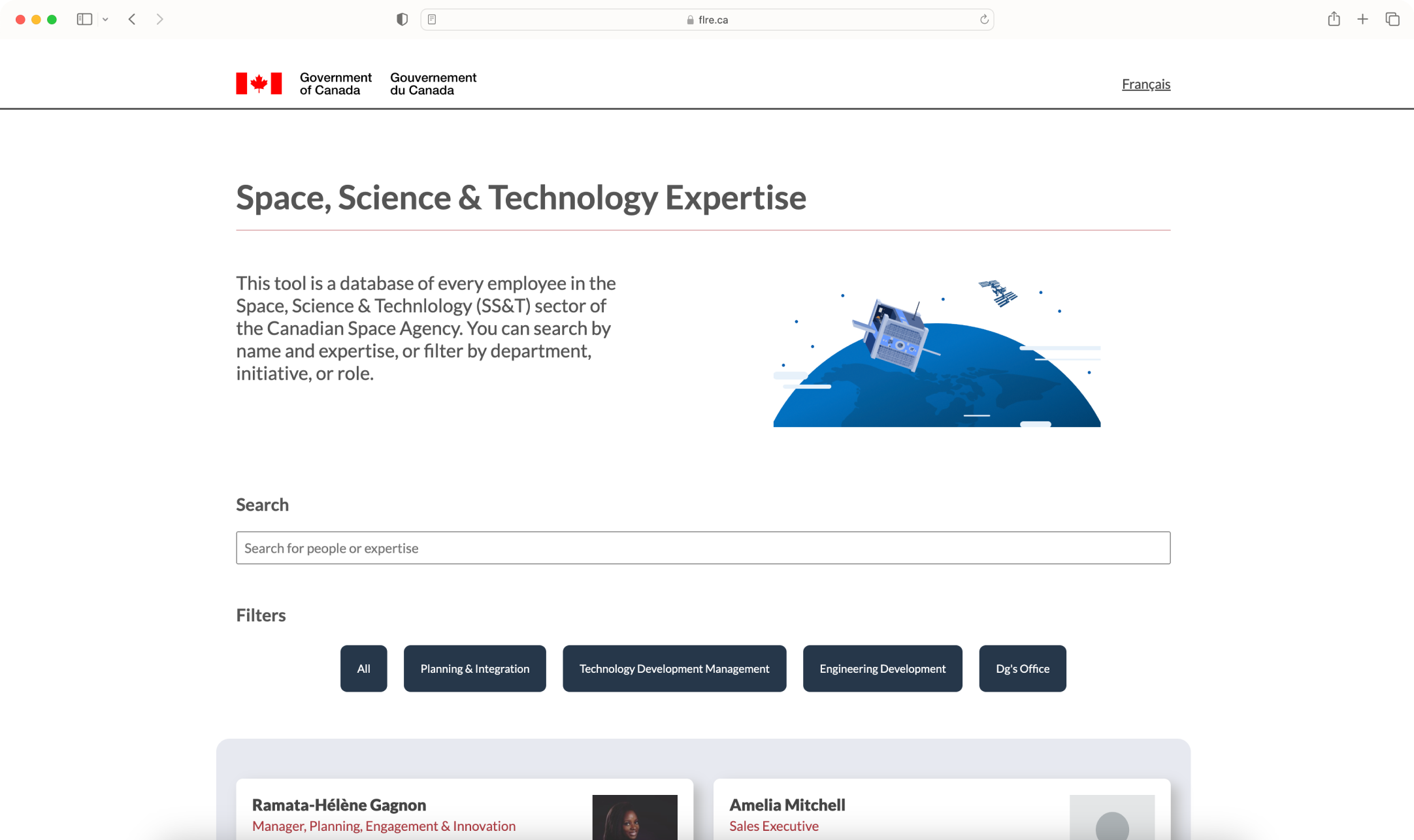Click the Government of Canada flag logo
Viewport: 1414px width, 840px height.
coord(259,84)
